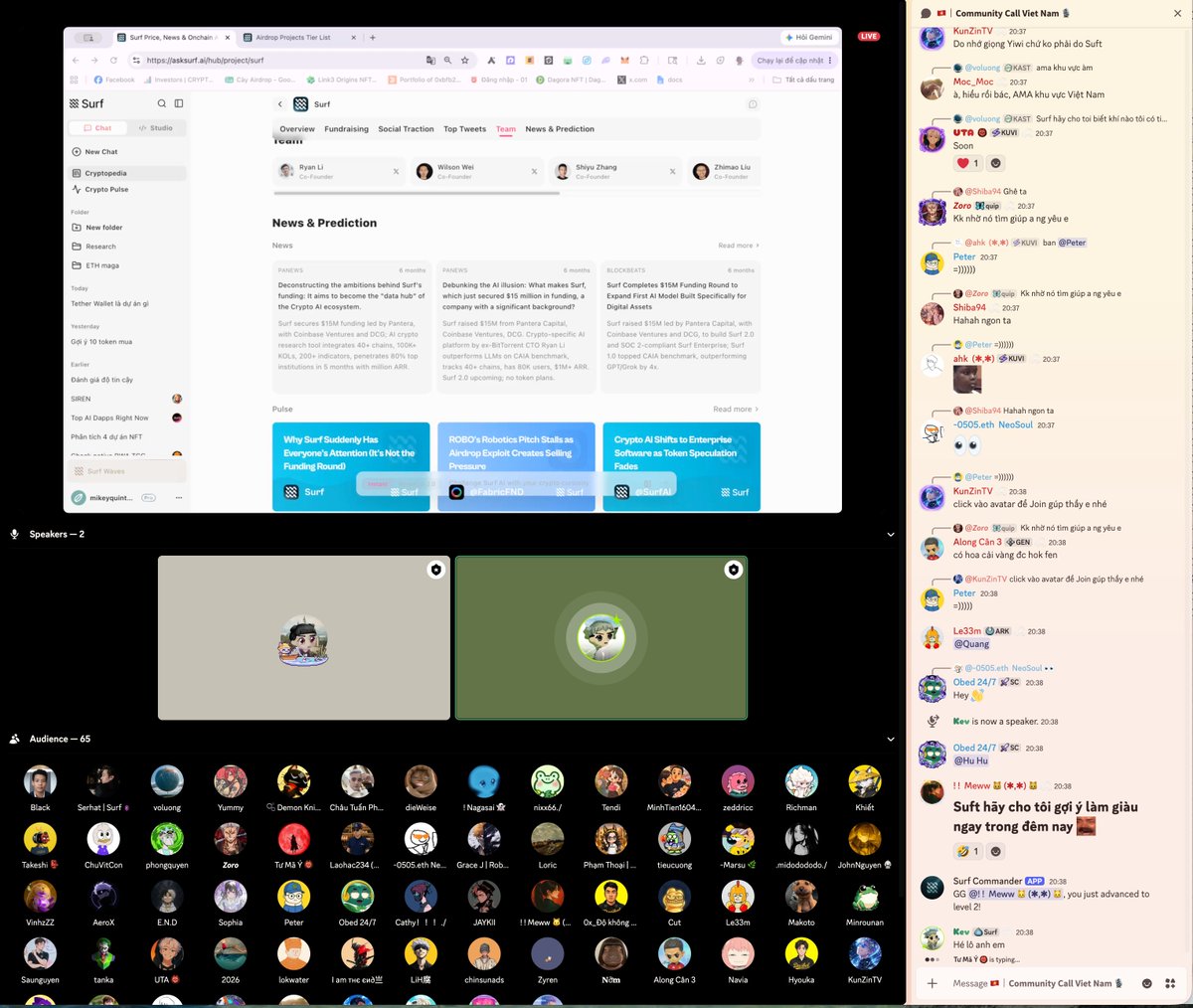The height and width of the screenshot is (1008, 1193).
Task: Open the Fundraising tab
Action: [346, 129]
